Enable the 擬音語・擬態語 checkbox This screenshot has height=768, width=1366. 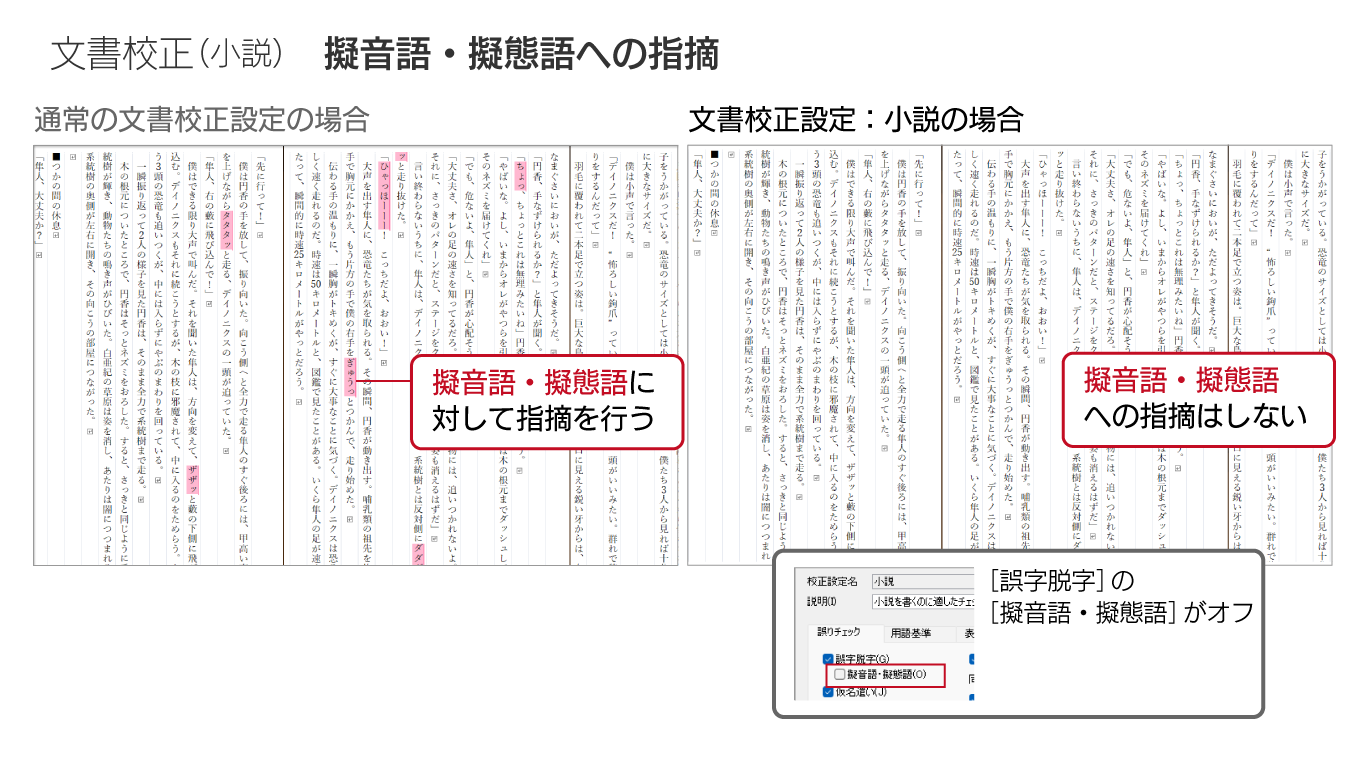(x=839, y=675)
